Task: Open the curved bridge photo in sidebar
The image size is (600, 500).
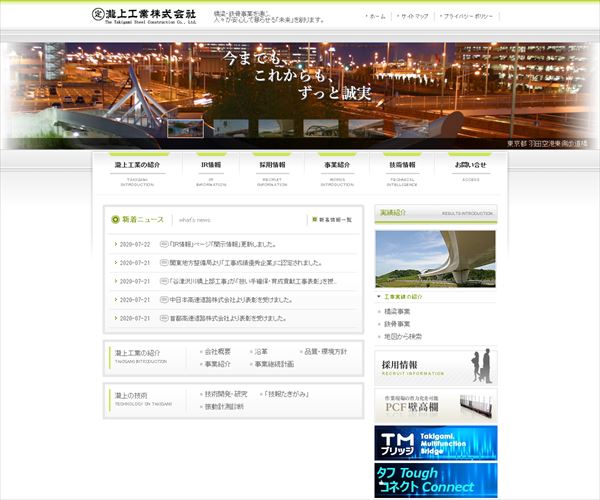Action: point(435,259)
